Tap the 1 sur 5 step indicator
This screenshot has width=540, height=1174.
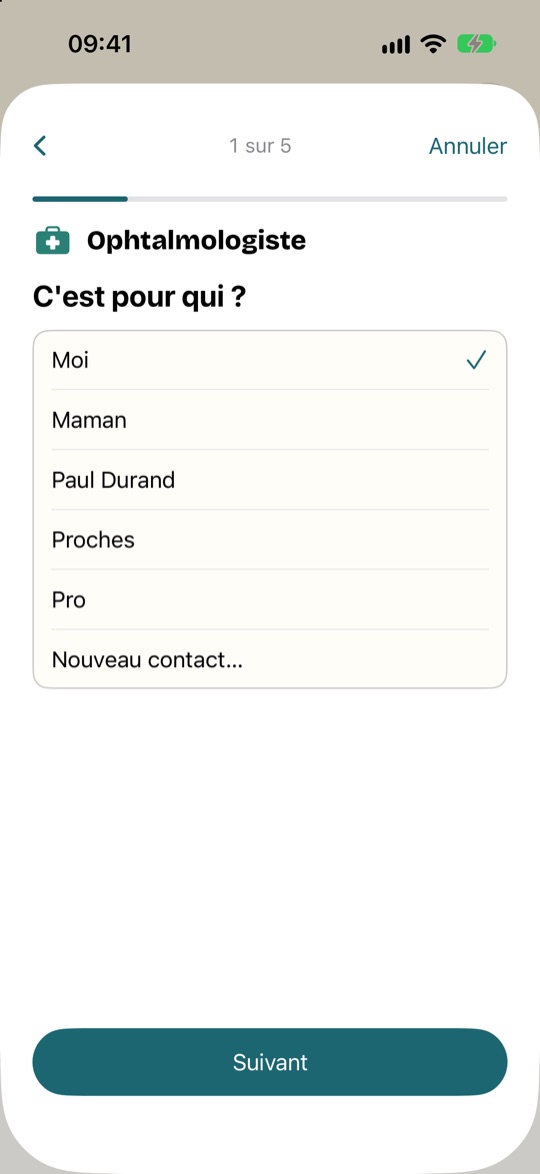pyautogui.click(x=260, y=145)
